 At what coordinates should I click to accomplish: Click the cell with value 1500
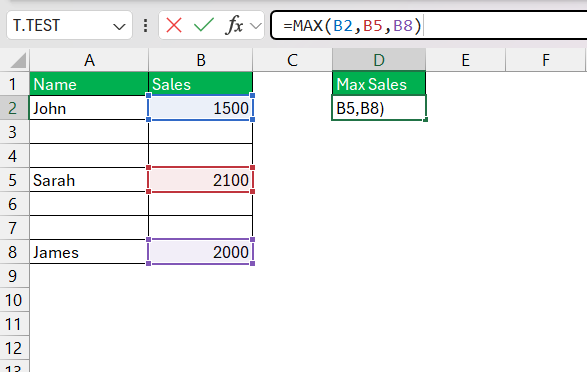click(201, 108)
